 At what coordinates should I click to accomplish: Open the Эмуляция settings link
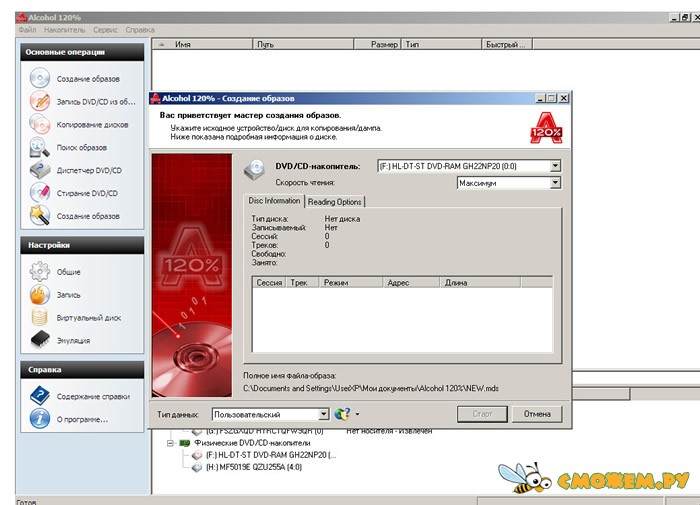click(73, 341)
